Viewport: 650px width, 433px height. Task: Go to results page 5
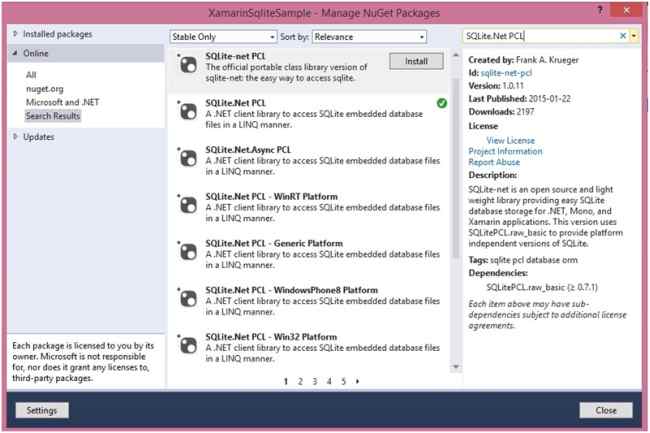click(343, 381)
